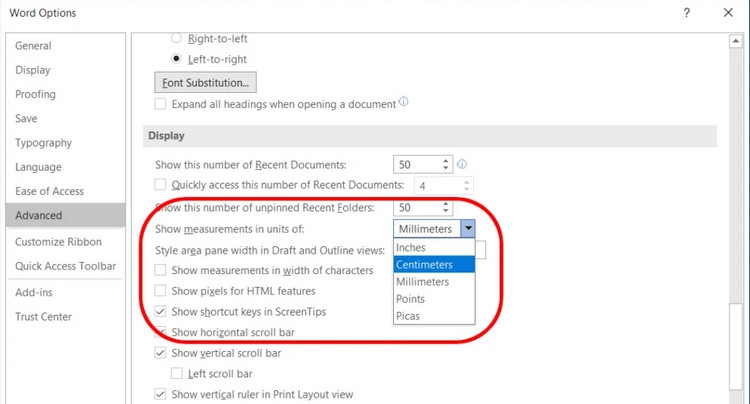This screenshot has height=404, width=750.
Task: Close the Word Options dialog
Action: click(728, 13)
